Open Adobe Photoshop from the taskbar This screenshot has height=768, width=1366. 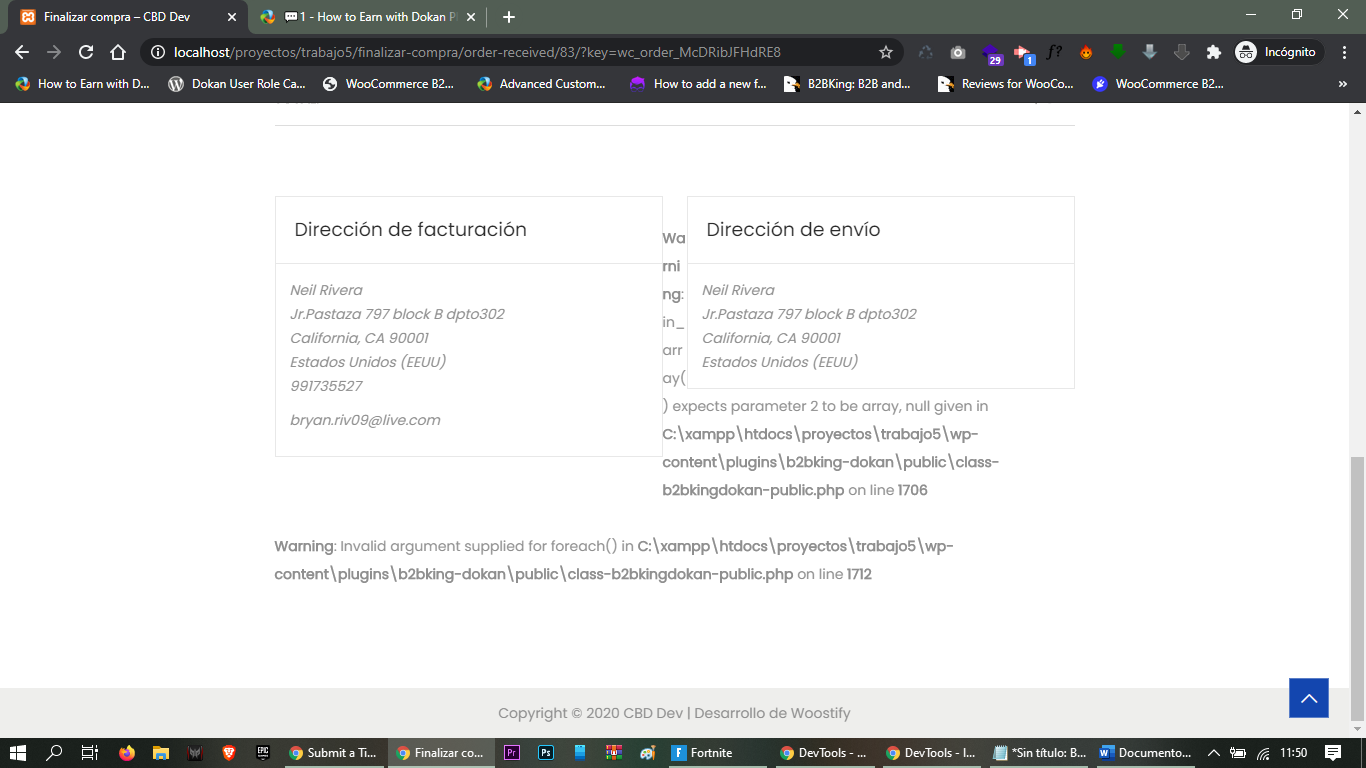pos(546,753)
